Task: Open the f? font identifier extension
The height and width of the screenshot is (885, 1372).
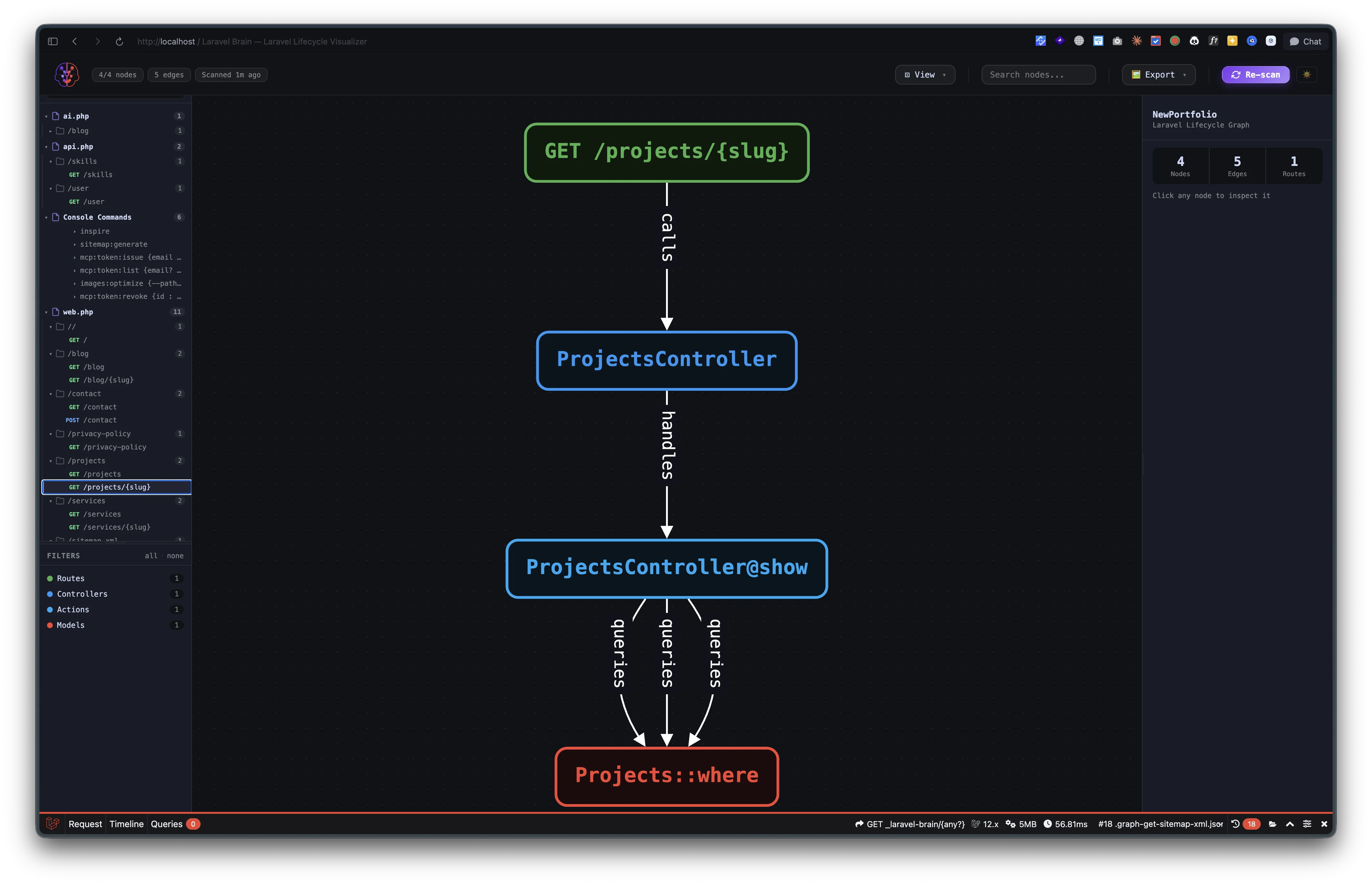Action: (1213, 41)
